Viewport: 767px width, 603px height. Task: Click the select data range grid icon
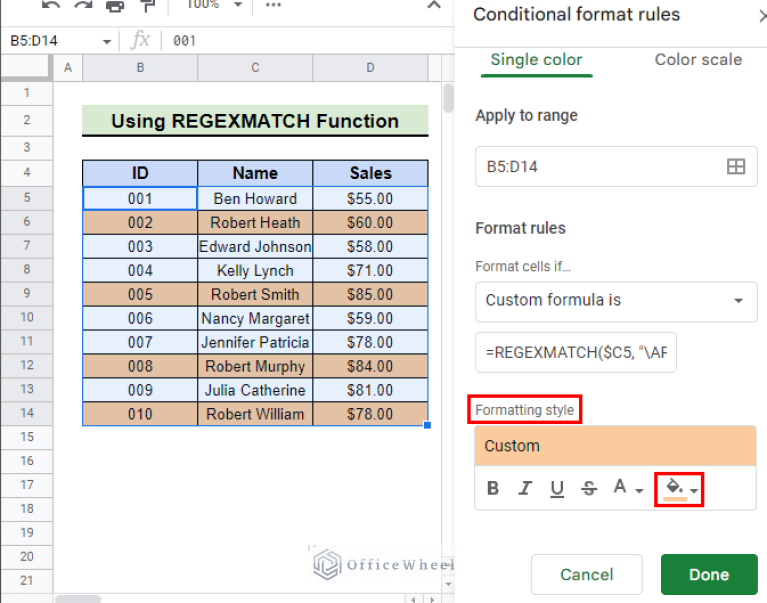[735, 167]
